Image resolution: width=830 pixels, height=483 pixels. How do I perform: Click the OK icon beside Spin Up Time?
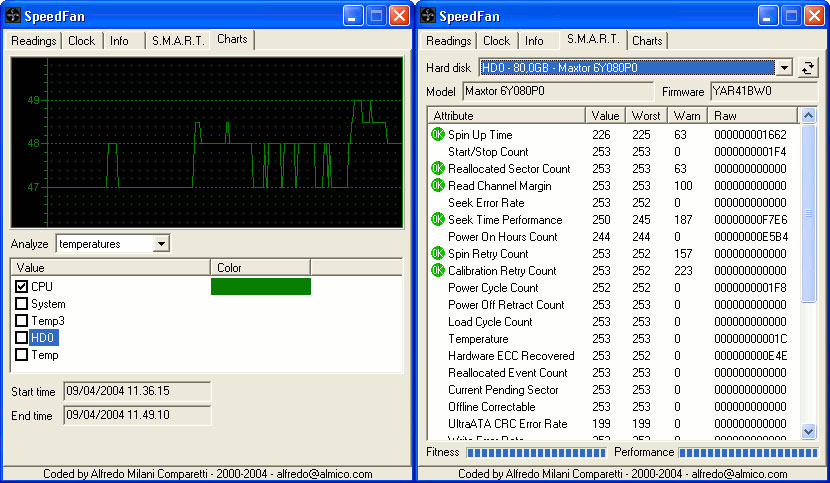click(x=437, y=134)
